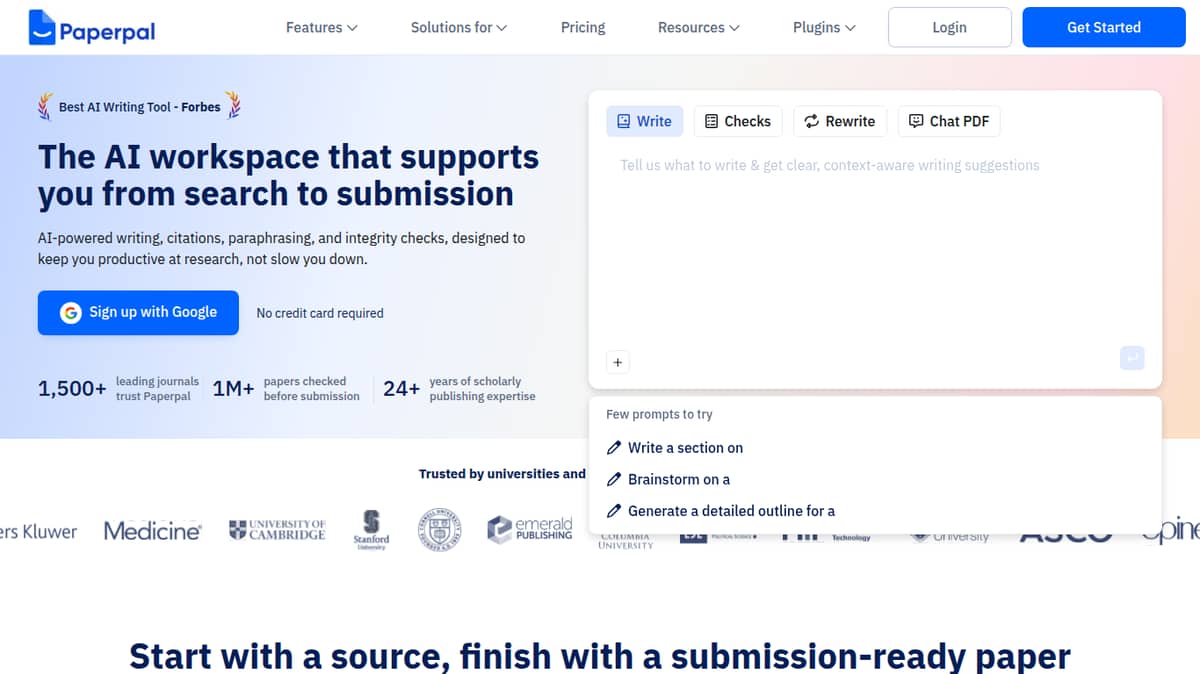The image size is (1200, 674).
Task: Click the Best AI Writing Tool - Forbes badge
Action: [139, 106]
